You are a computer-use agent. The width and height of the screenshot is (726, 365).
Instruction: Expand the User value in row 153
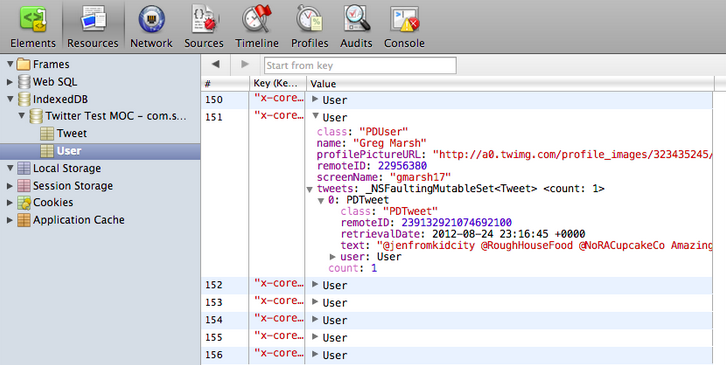[x=315, y=302]
